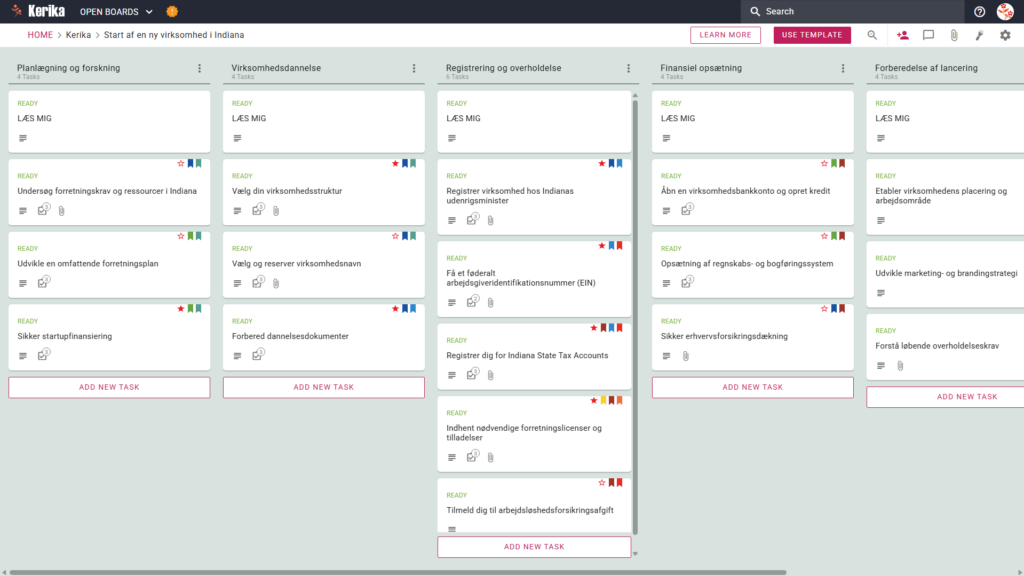Viewport: 1024px width, 576px height.
Task: Click the Forberedelse af lancering column header
Action: click(x=926, y=68)
